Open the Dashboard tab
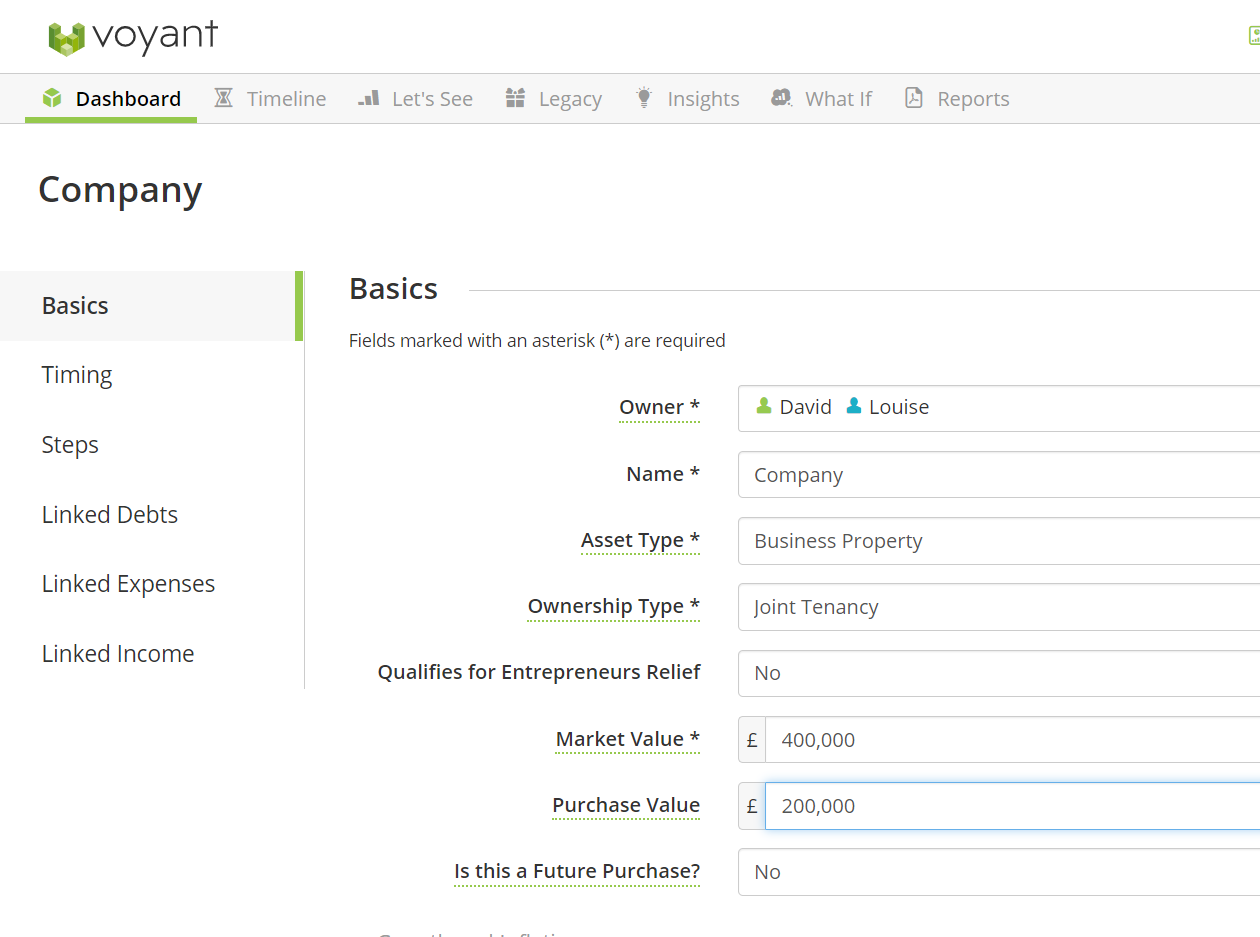Screen dimensions: 1260x937 click(x=111, y=99)
